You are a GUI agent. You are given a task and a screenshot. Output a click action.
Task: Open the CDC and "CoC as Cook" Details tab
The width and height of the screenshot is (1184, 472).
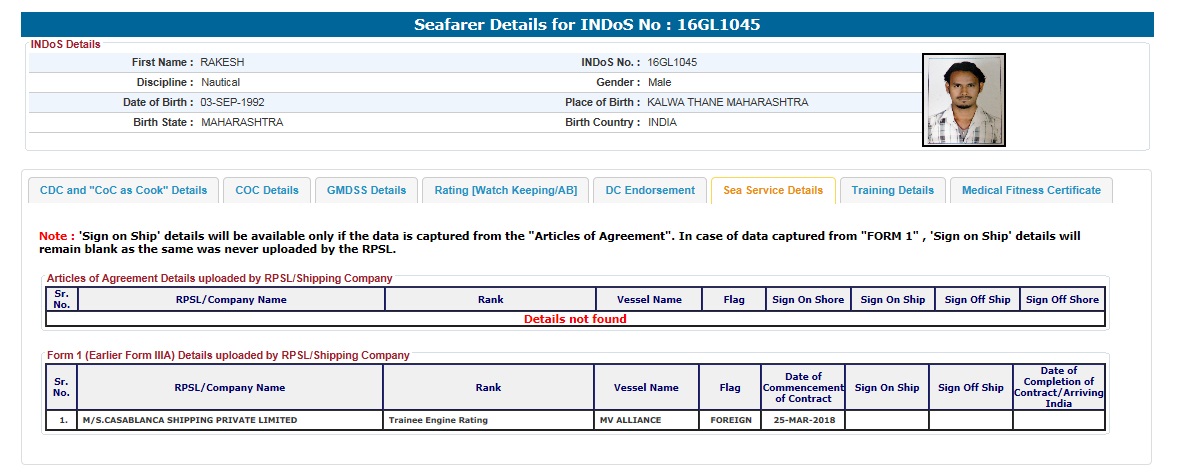123,190
